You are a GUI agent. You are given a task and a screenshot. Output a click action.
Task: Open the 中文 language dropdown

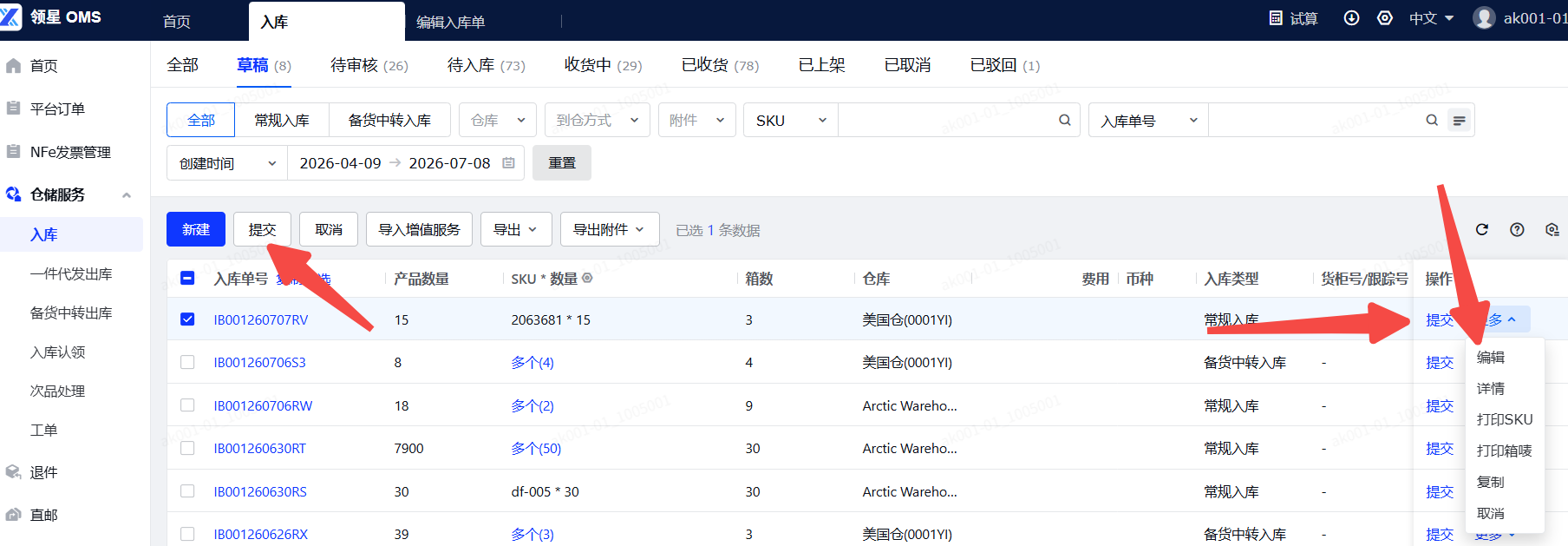(1431, 18)
